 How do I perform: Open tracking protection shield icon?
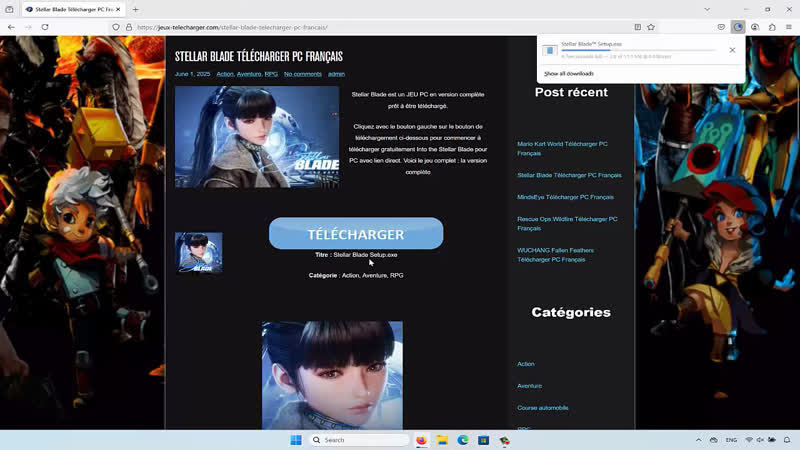[116, 27]
